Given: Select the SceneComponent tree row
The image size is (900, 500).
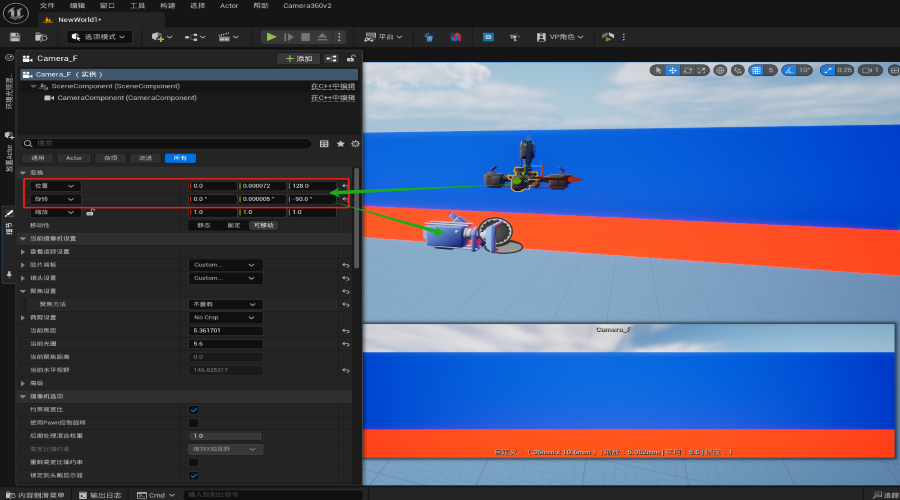Looking at the screenshot, I should coord(115,86).
